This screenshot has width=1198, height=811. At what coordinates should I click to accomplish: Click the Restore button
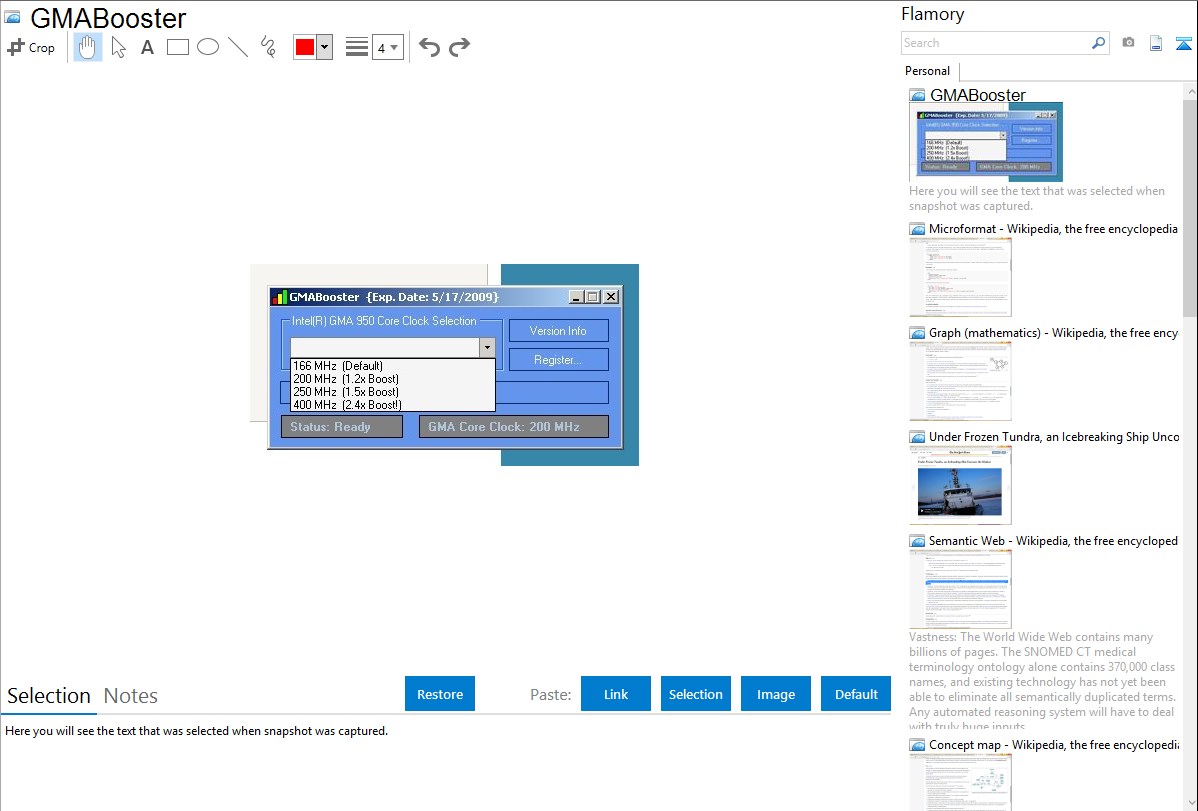[x=440, y=694]
